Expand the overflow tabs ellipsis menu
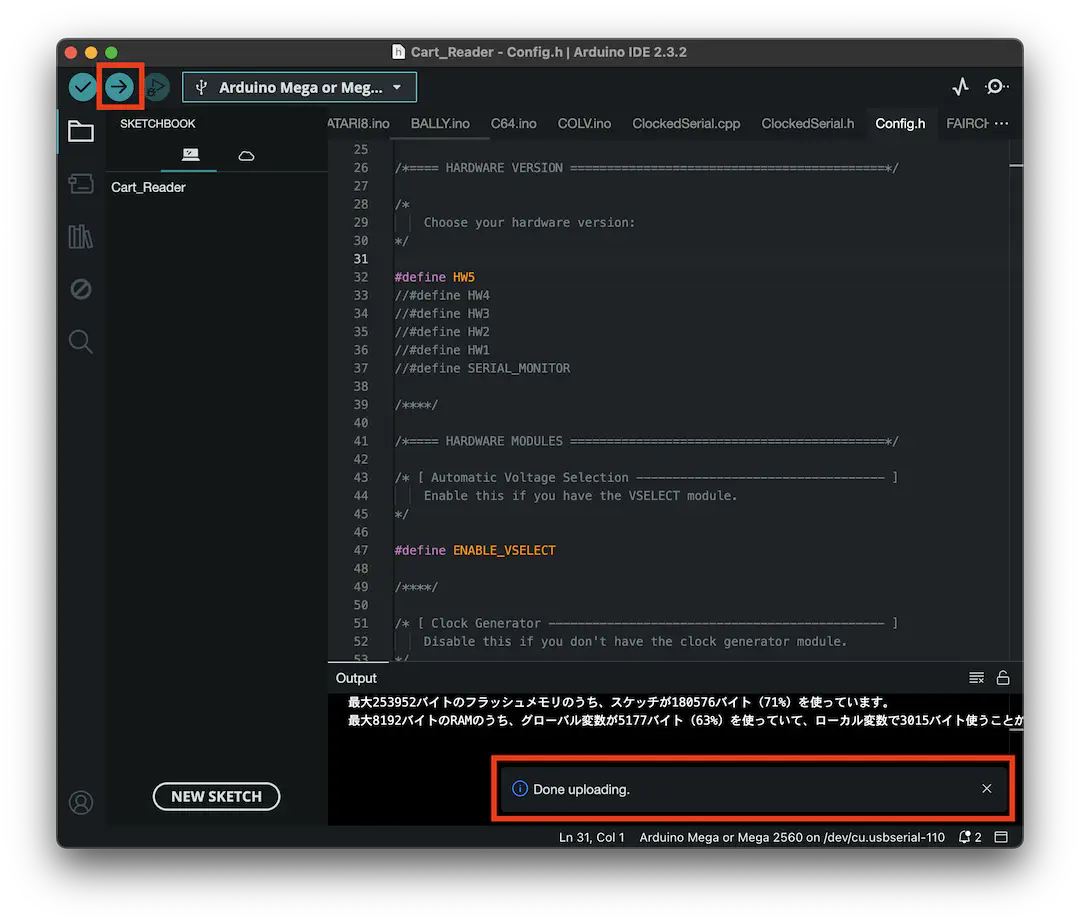1080x923 pixels. click(x=1001, y=124)
